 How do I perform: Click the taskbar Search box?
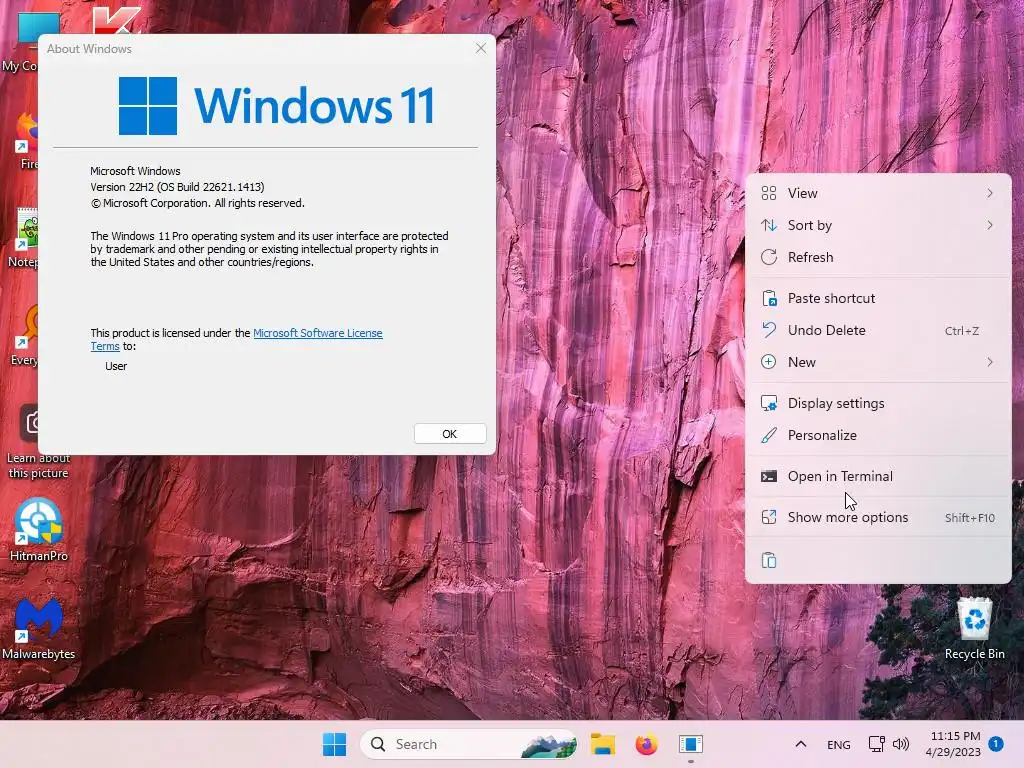pos(469,744)
